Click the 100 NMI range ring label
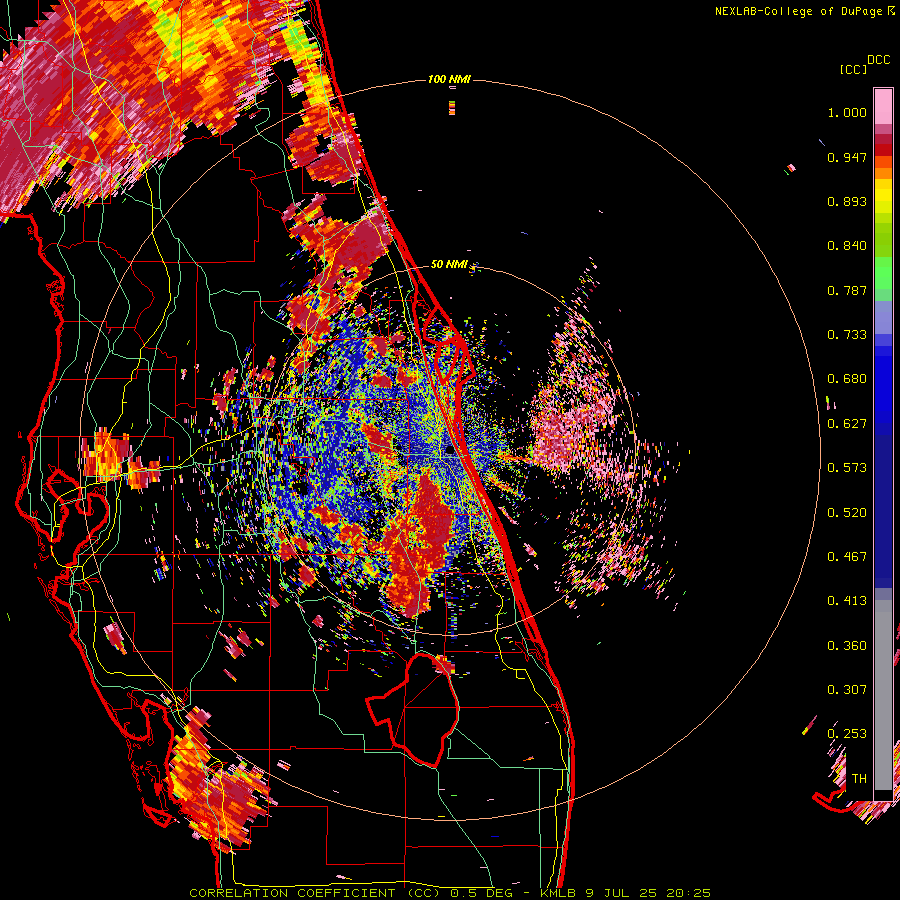900x900 pixels. click(x=449, y=79)
